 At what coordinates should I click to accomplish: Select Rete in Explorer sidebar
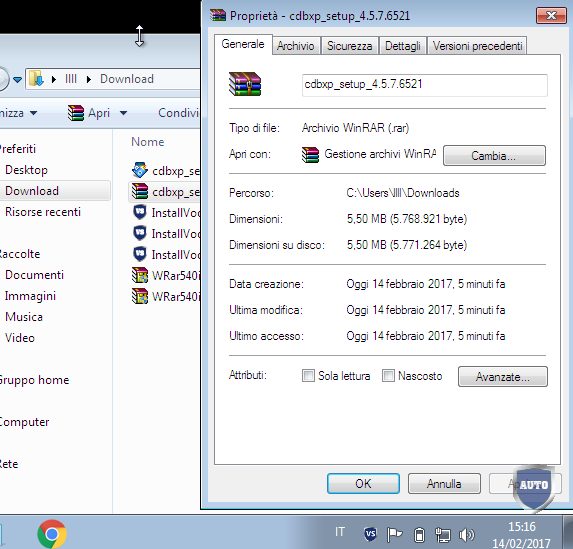[9, 464]
